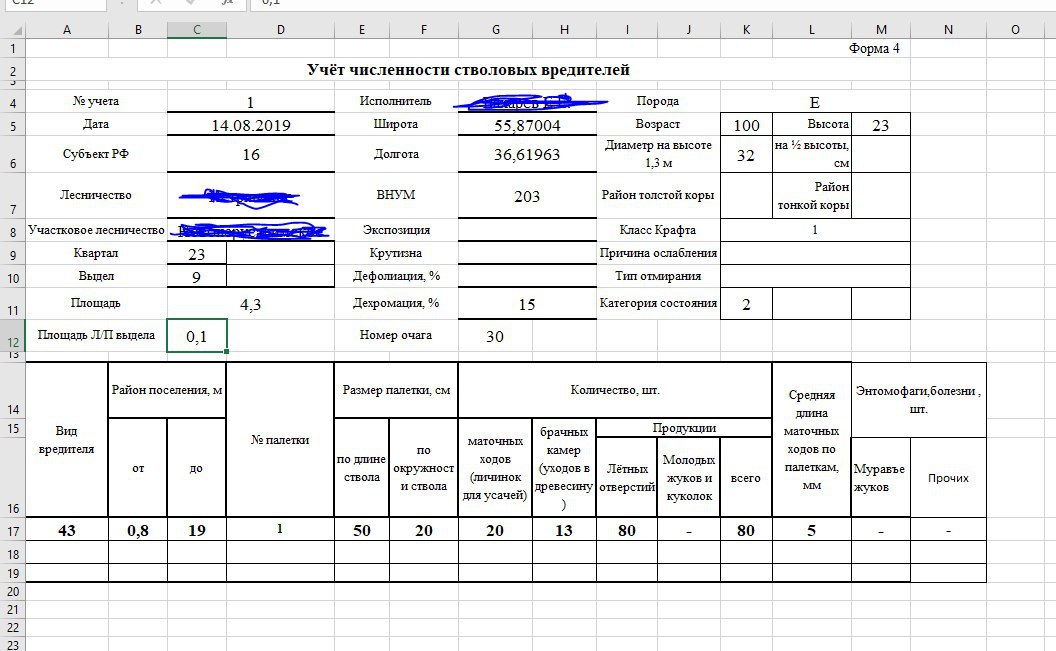
Task: Select the date cell '14.08.2019'
Action: 251,125
